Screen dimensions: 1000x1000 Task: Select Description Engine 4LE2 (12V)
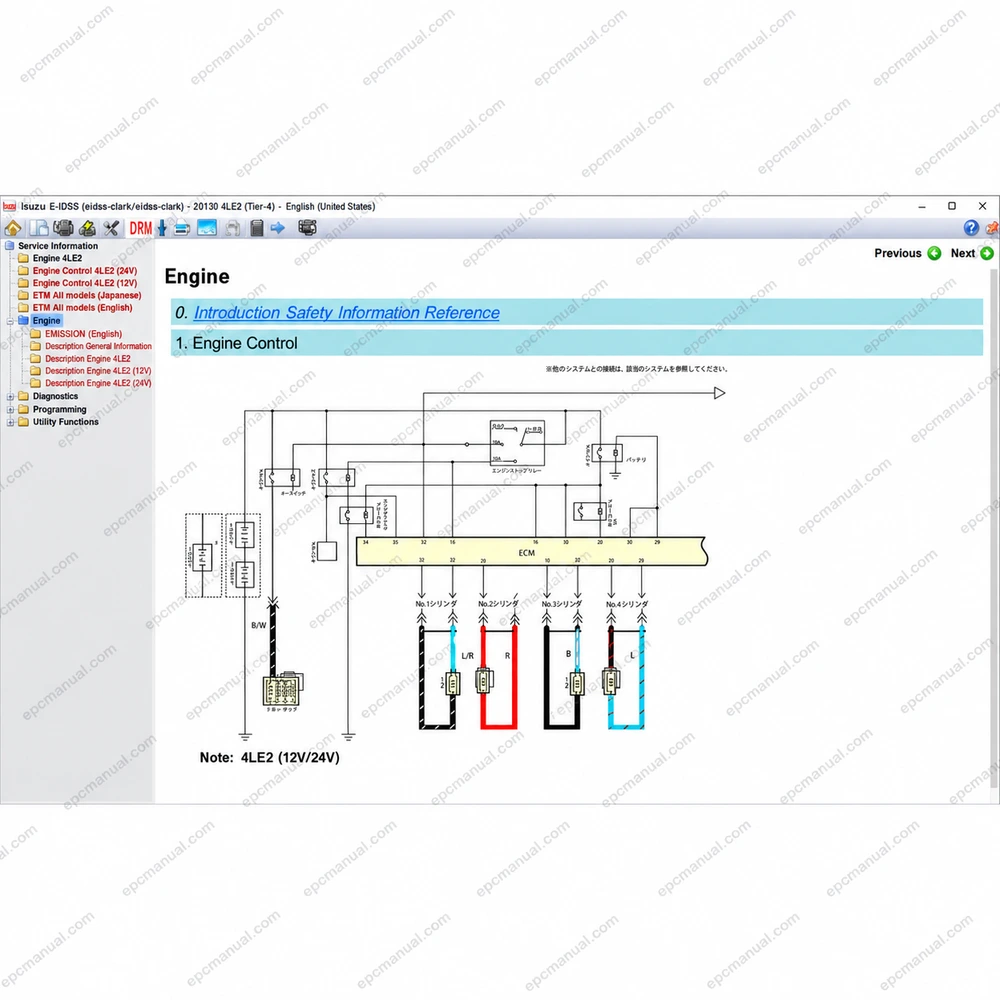pos(98,371)
